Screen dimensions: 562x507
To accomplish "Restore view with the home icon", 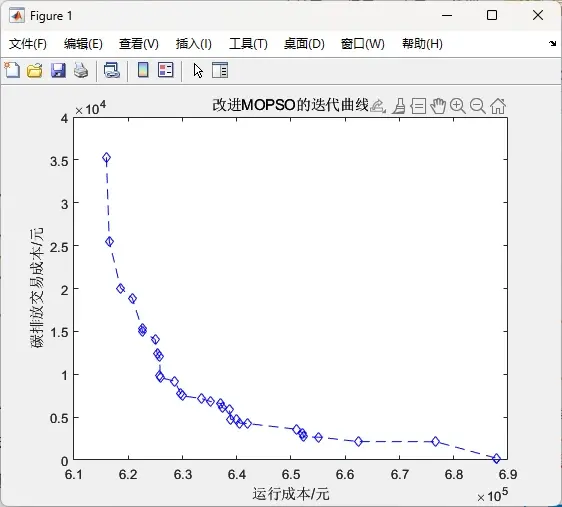I will (498, 106).
